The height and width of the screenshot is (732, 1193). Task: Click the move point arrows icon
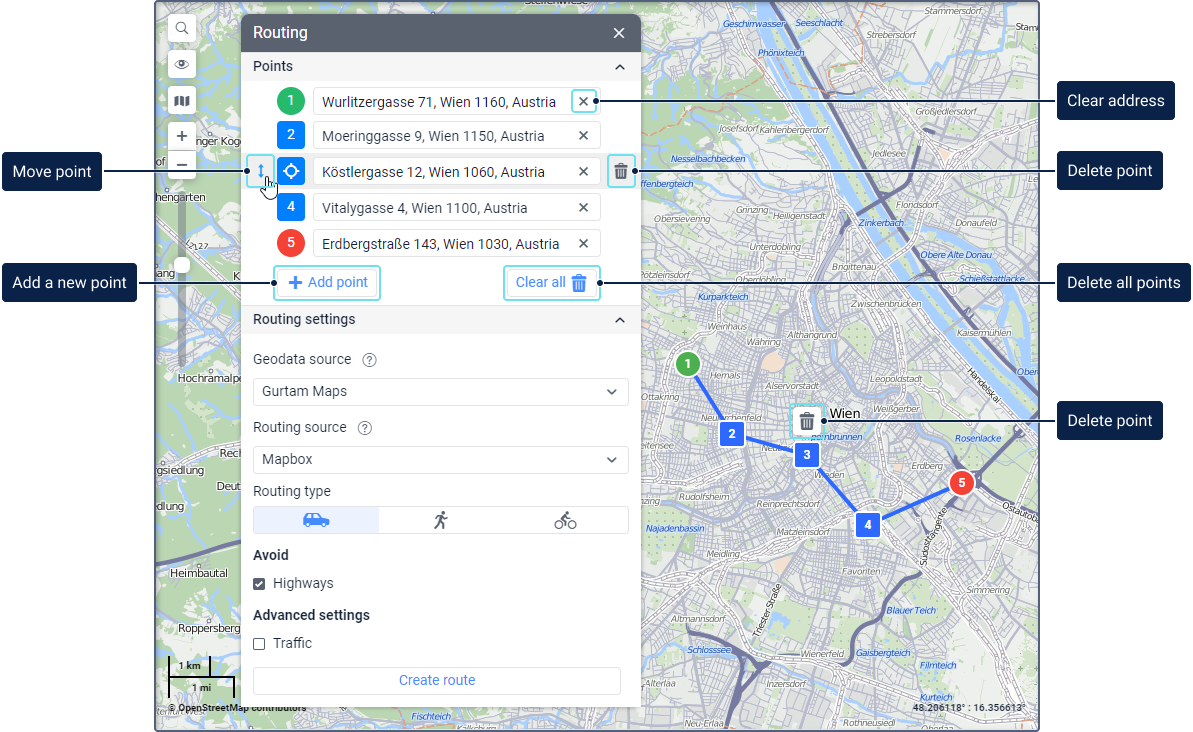260,171
